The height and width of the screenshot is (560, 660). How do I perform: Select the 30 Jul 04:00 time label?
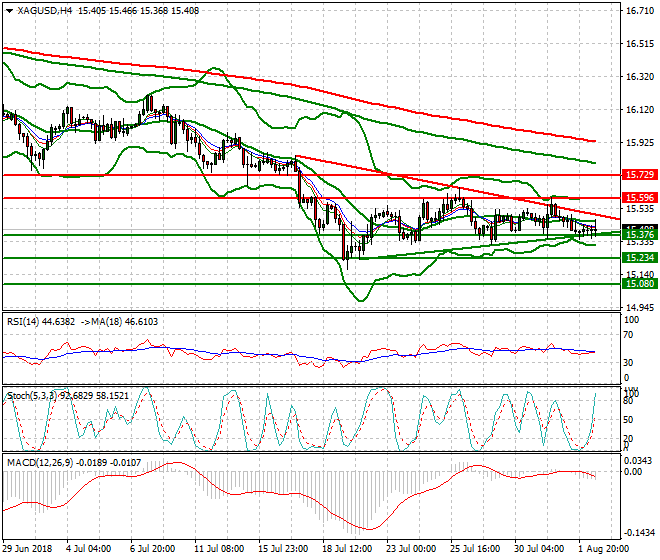539,549
